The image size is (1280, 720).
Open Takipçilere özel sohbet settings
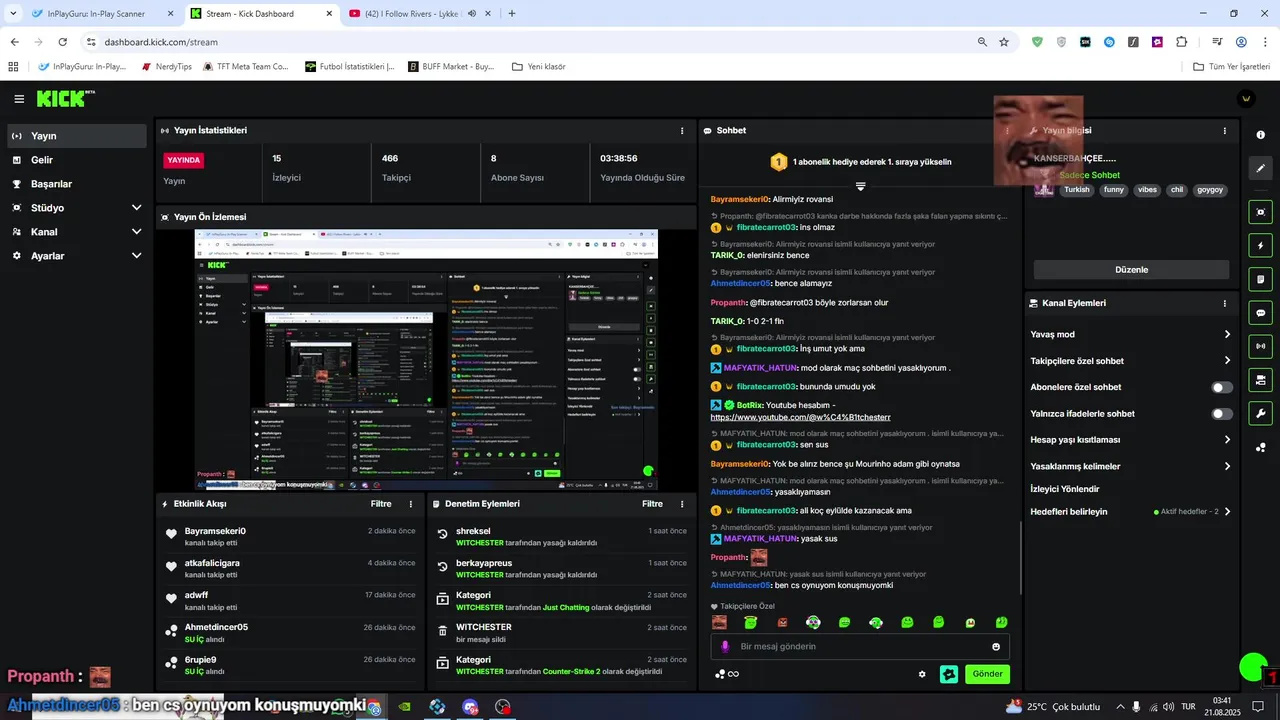[x=1131, y=361]
